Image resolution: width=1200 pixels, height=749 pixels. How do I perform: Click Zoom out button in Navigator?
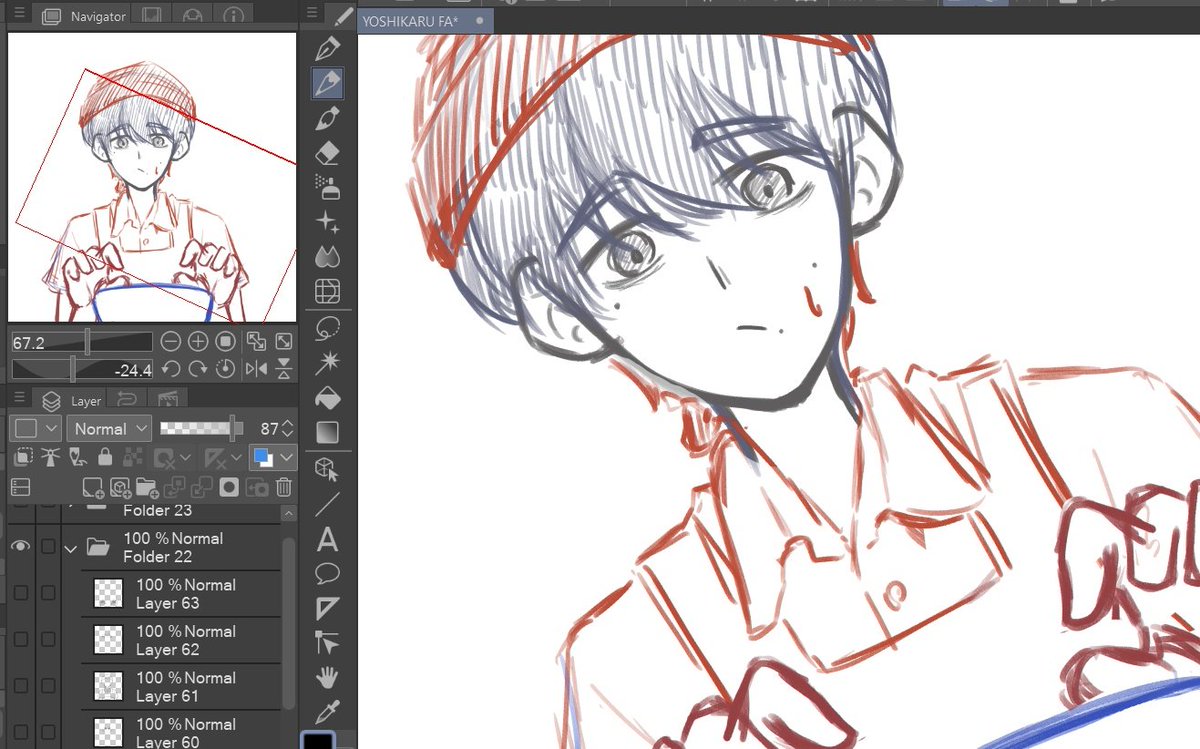tap(170, 342)
